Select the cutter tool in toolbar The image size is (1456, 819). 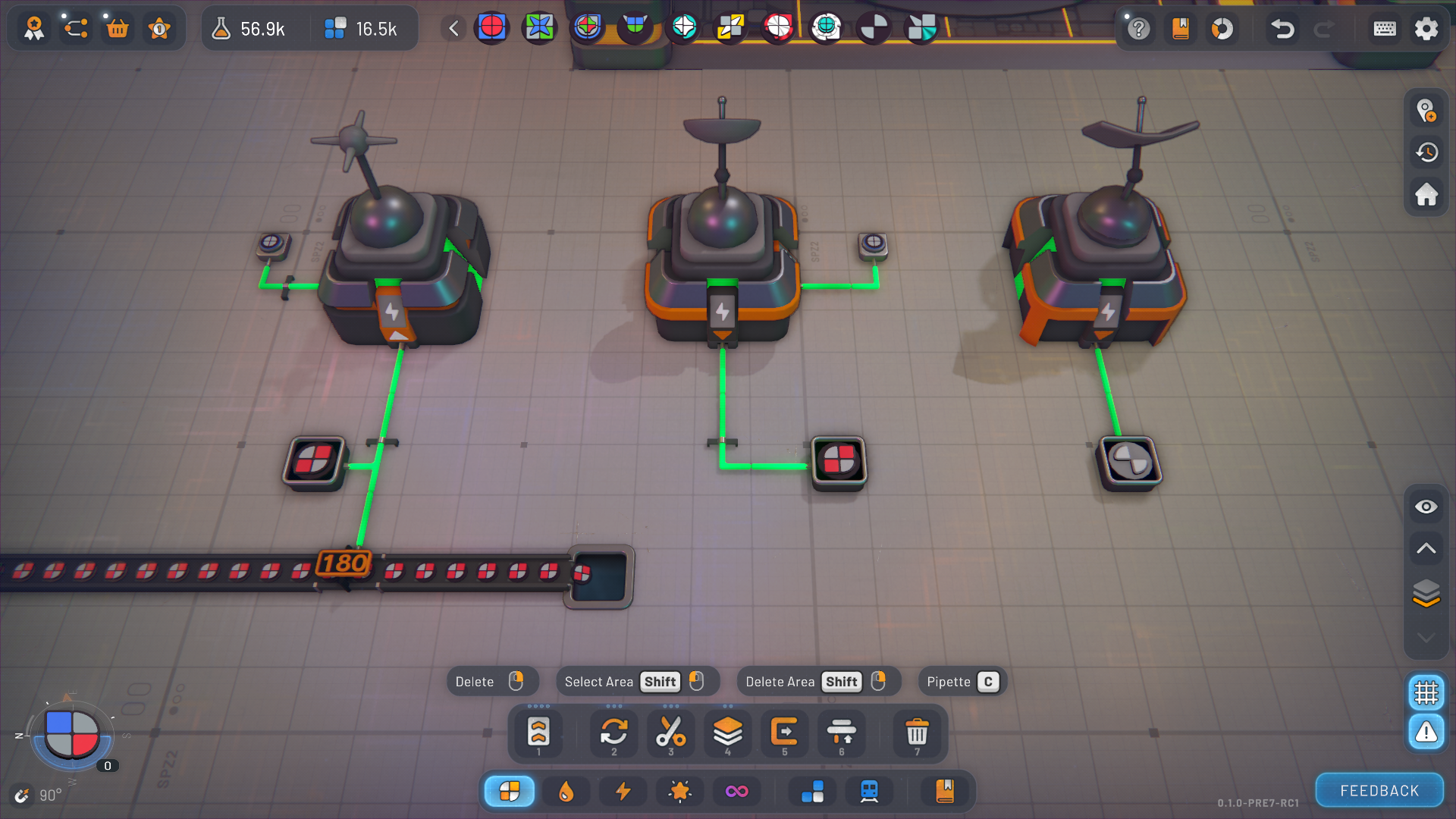click(670, 733)
